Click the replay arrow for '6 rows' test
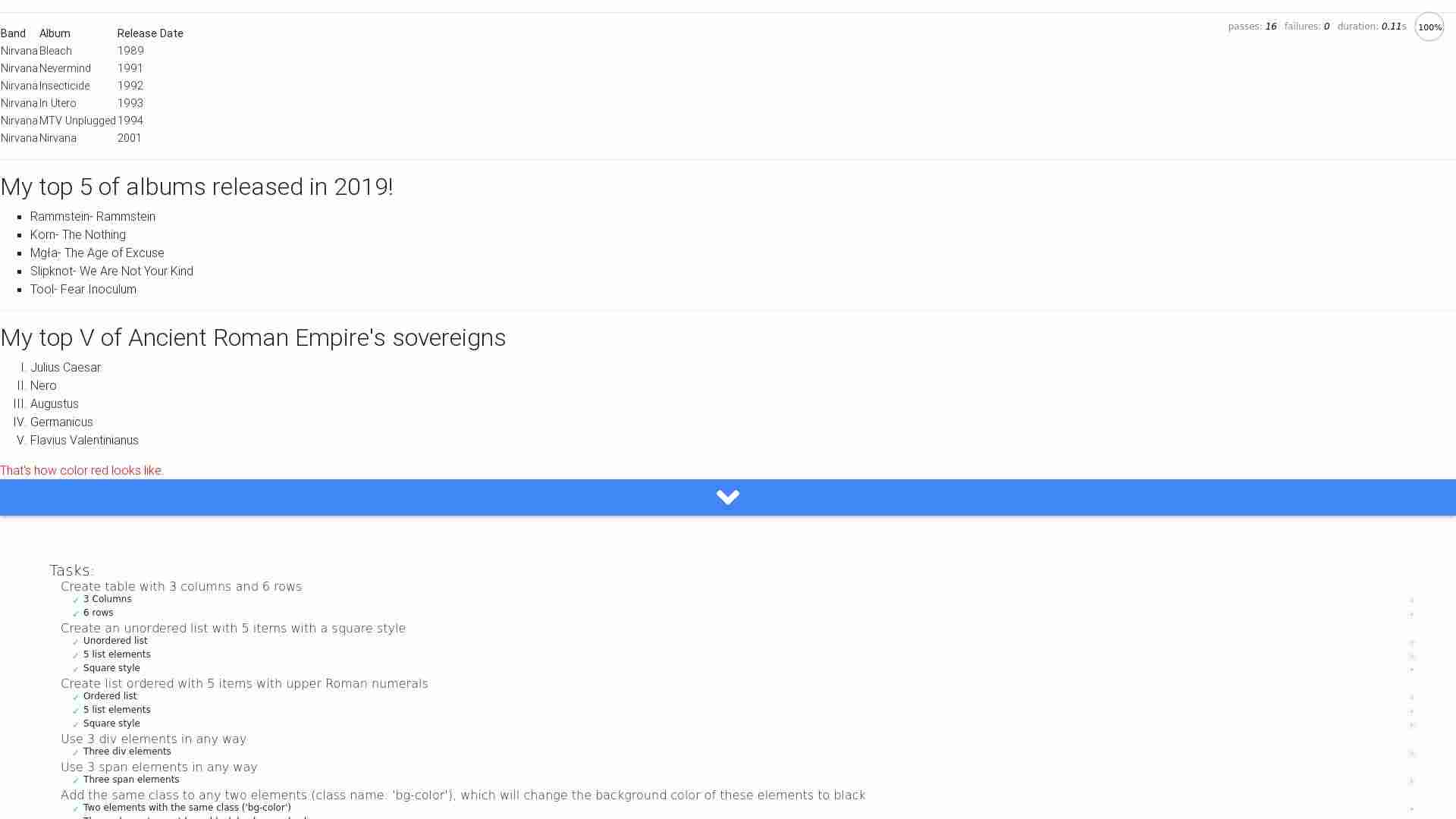The image size is (1456, 819). tap(1411, 614)
